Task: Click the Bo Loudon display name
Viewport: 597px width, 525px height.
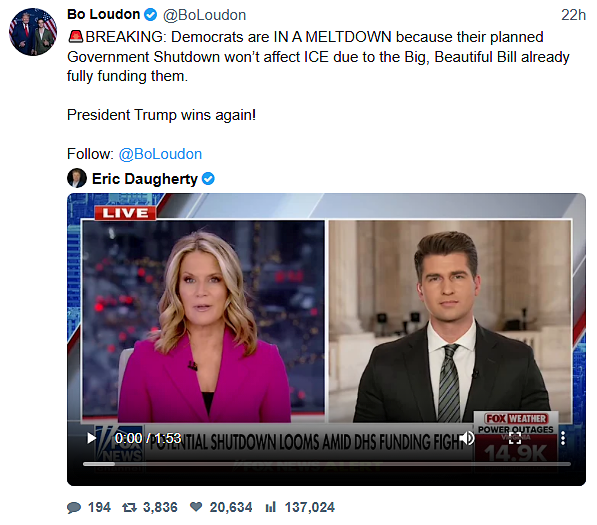Action: (104, 14)
